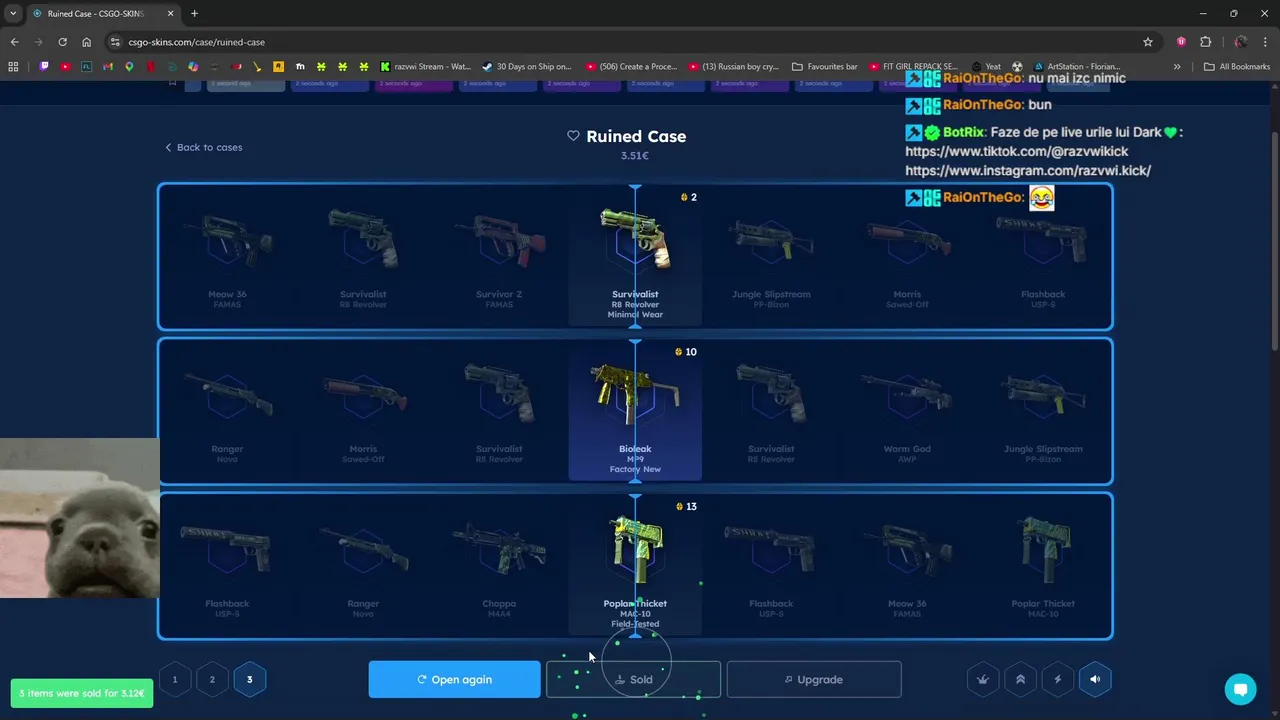Go to browser home page
This screenshot has height=720, width=1280.
coord(86,42)
